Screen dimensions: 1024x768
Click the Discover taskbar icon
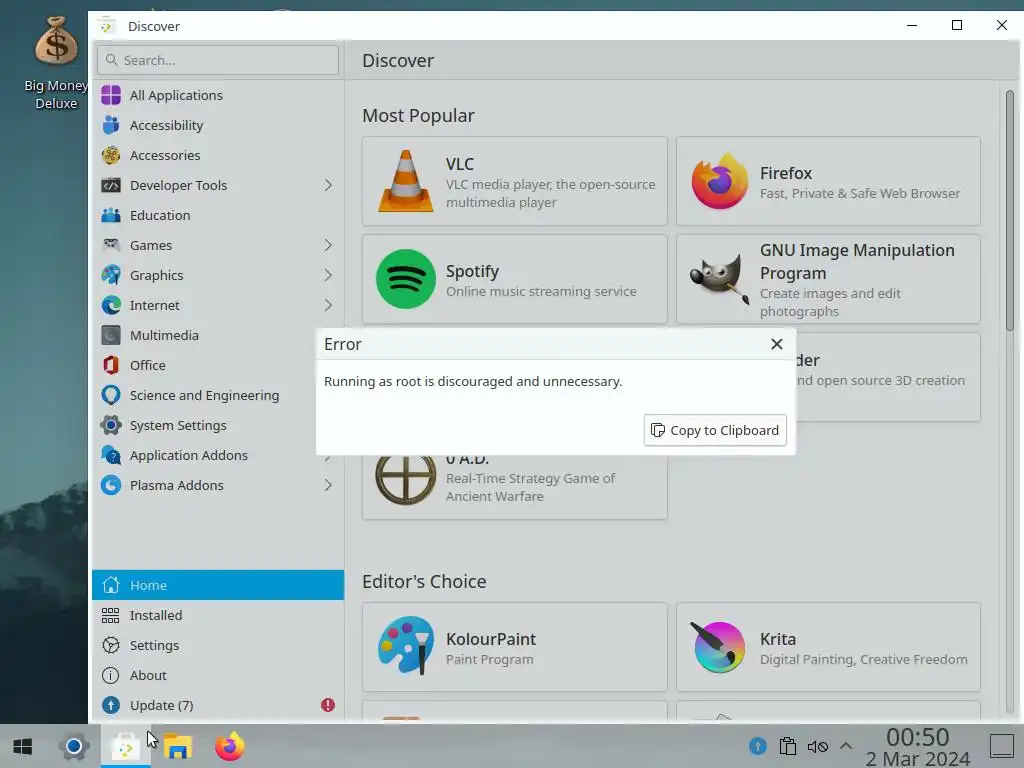click(125, 746)
